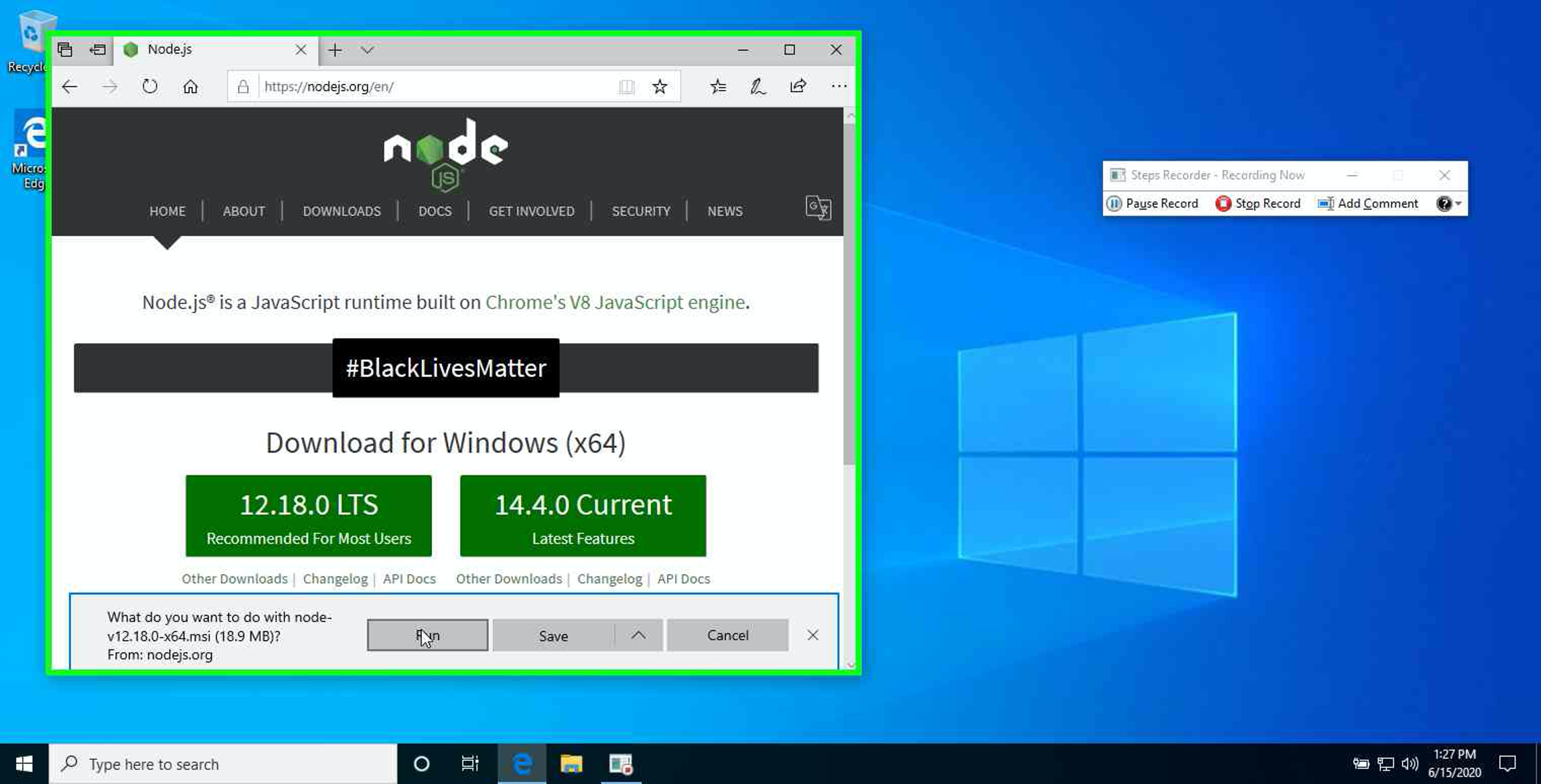The image size is (1541, 784).
Task: Click the lock icon in address bar
Action: click(243, 87)
